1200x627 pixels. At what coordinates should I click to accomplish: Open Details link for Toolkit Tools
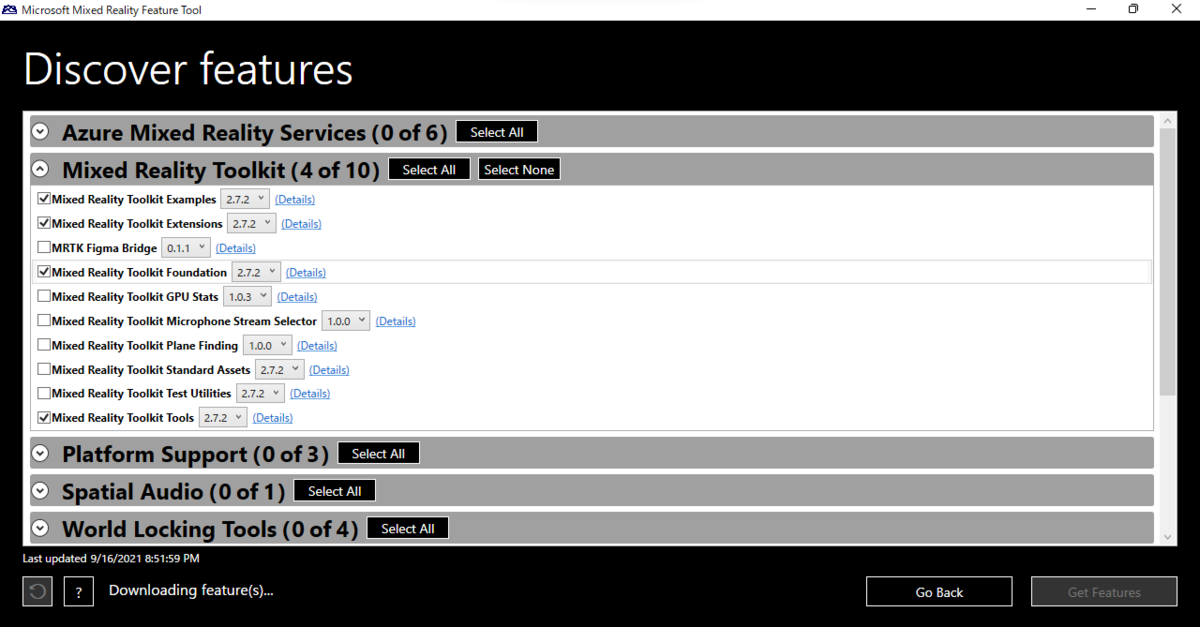tap(273, 418)
